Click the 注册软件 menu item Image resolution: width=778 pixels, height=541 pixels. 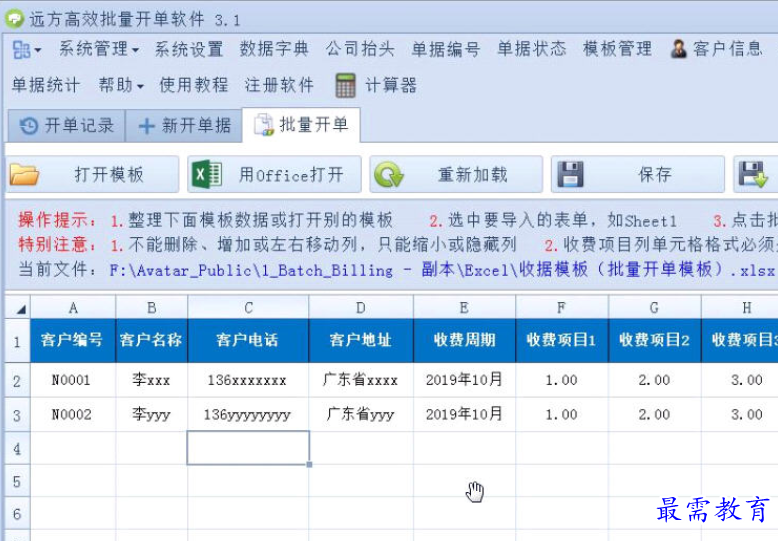279,85
